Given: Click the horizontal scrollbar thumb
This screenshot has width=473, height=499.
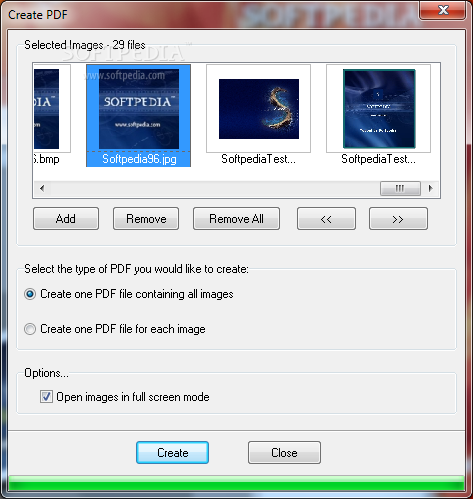Looking at the screenshot, I should pyautogui.click(x=400, y=188).
